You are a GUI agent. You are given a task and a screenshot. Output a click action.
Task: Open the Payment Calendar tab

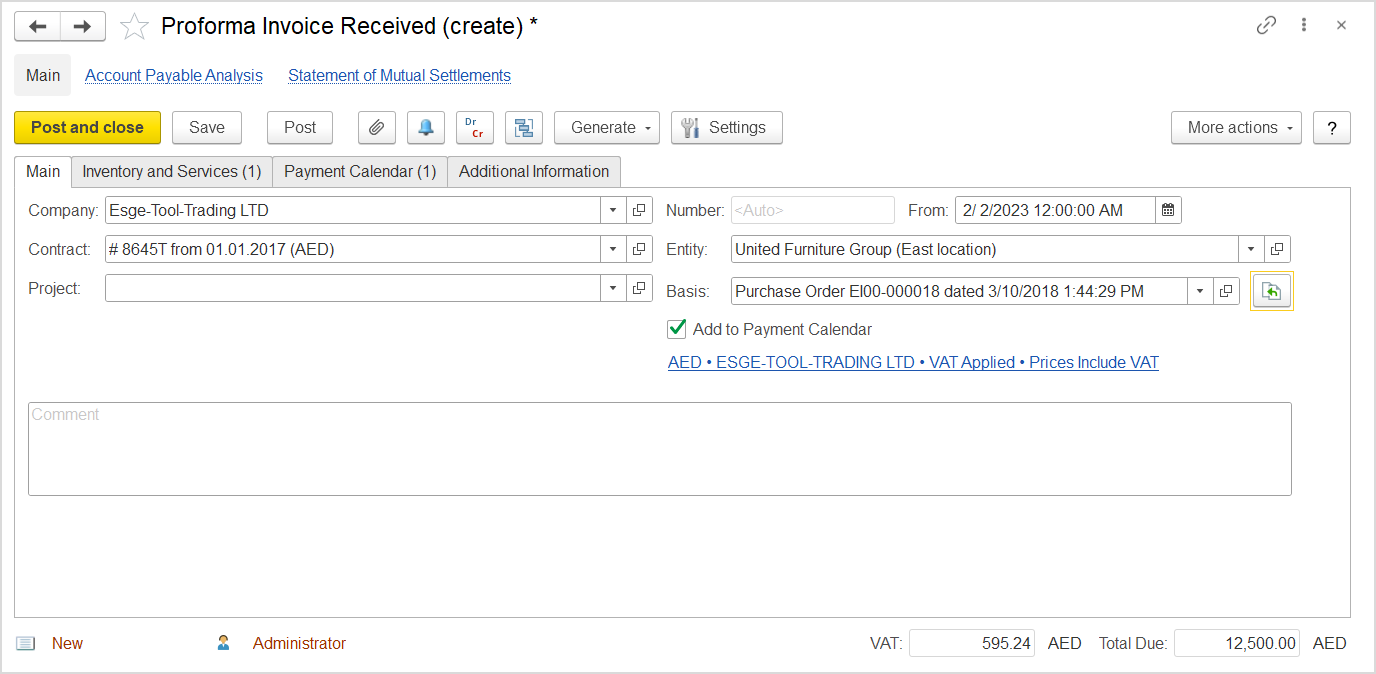point(359,171)
